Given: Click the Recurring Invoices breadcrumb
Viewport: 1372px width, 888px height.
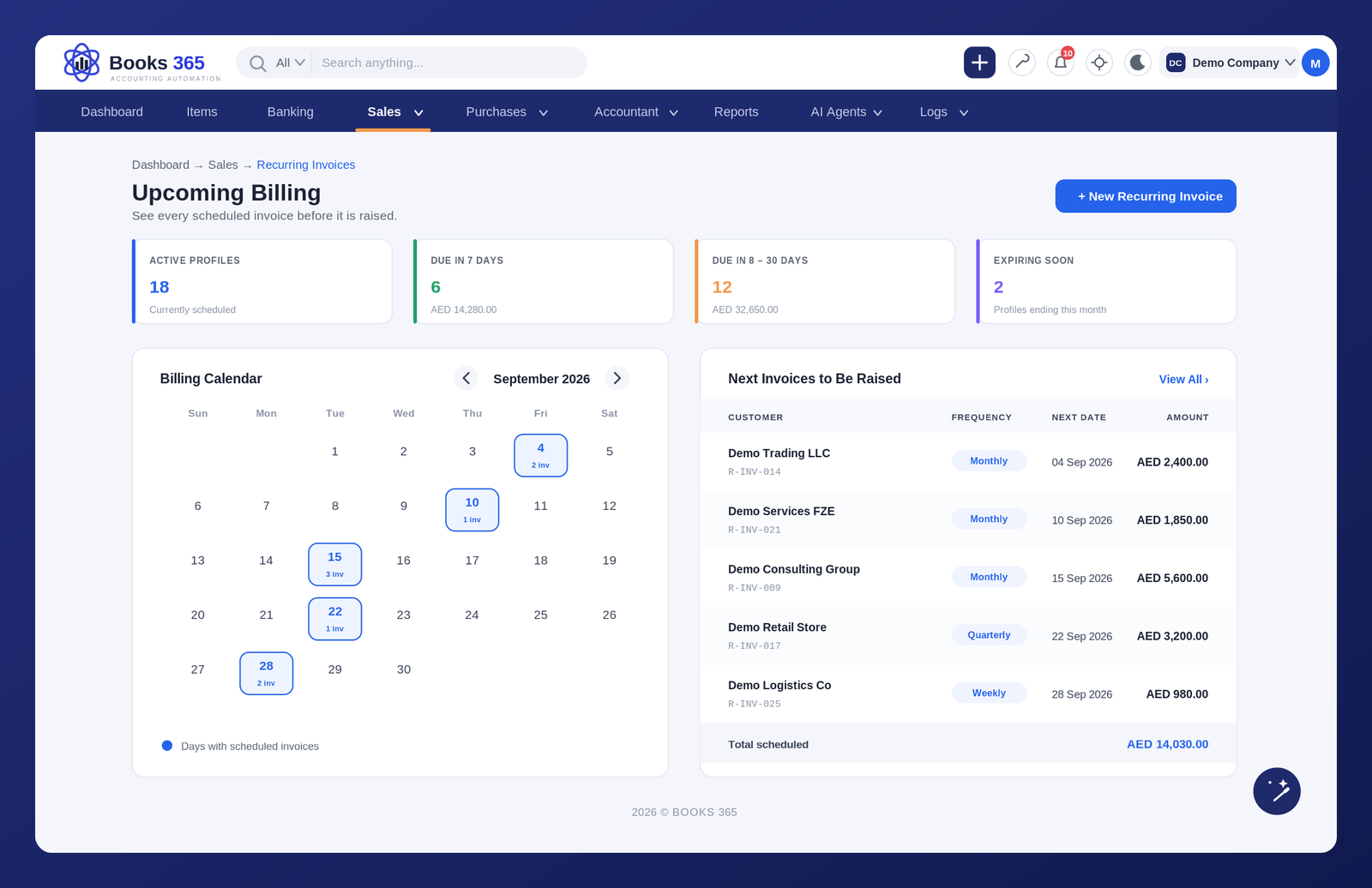Looking at the screenshot, I should [305, 165].
